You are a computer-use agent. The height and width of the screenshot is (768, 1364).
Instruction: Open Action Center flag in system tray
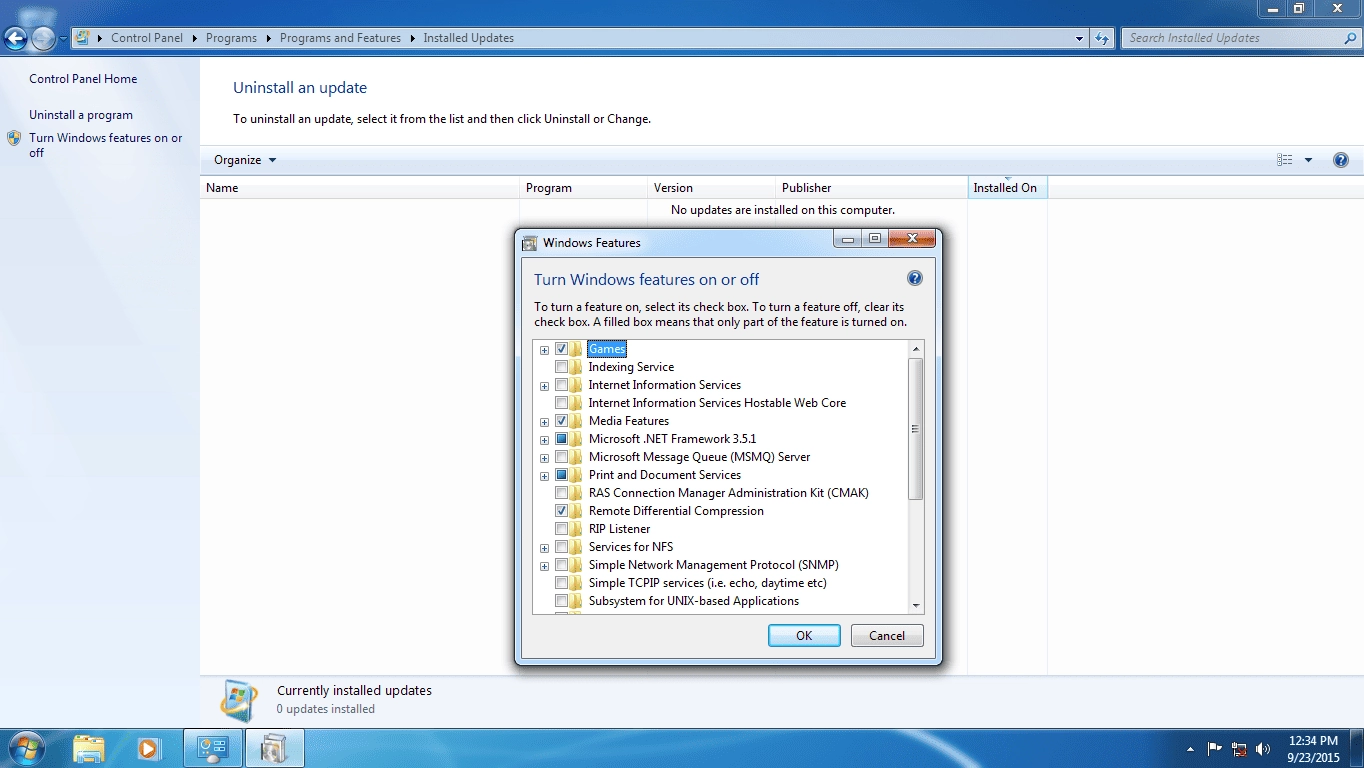click(x=1215, y=748)
